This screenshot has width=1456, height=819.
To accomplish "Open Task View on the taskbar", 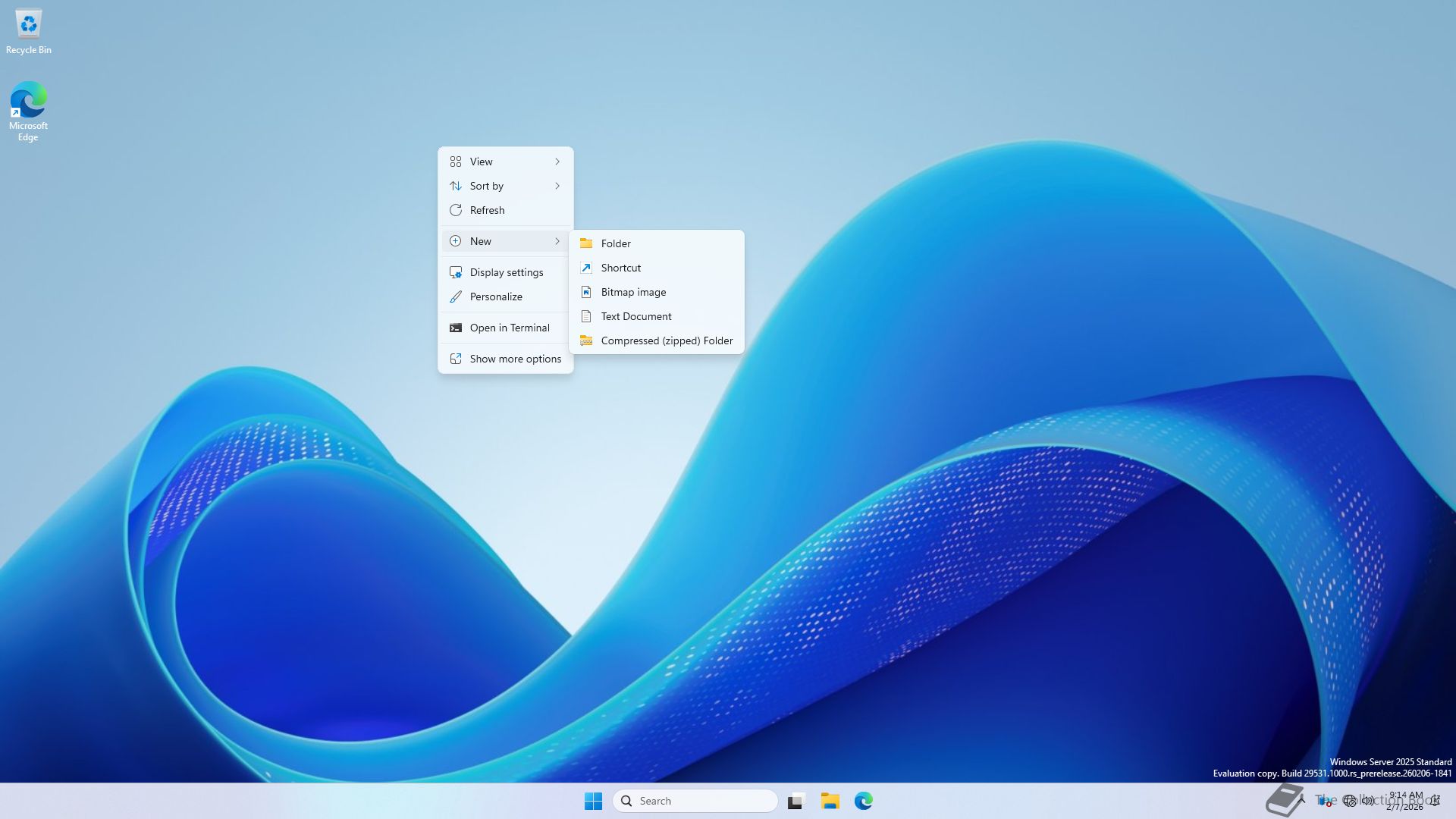I will click(x=795, y=801).
